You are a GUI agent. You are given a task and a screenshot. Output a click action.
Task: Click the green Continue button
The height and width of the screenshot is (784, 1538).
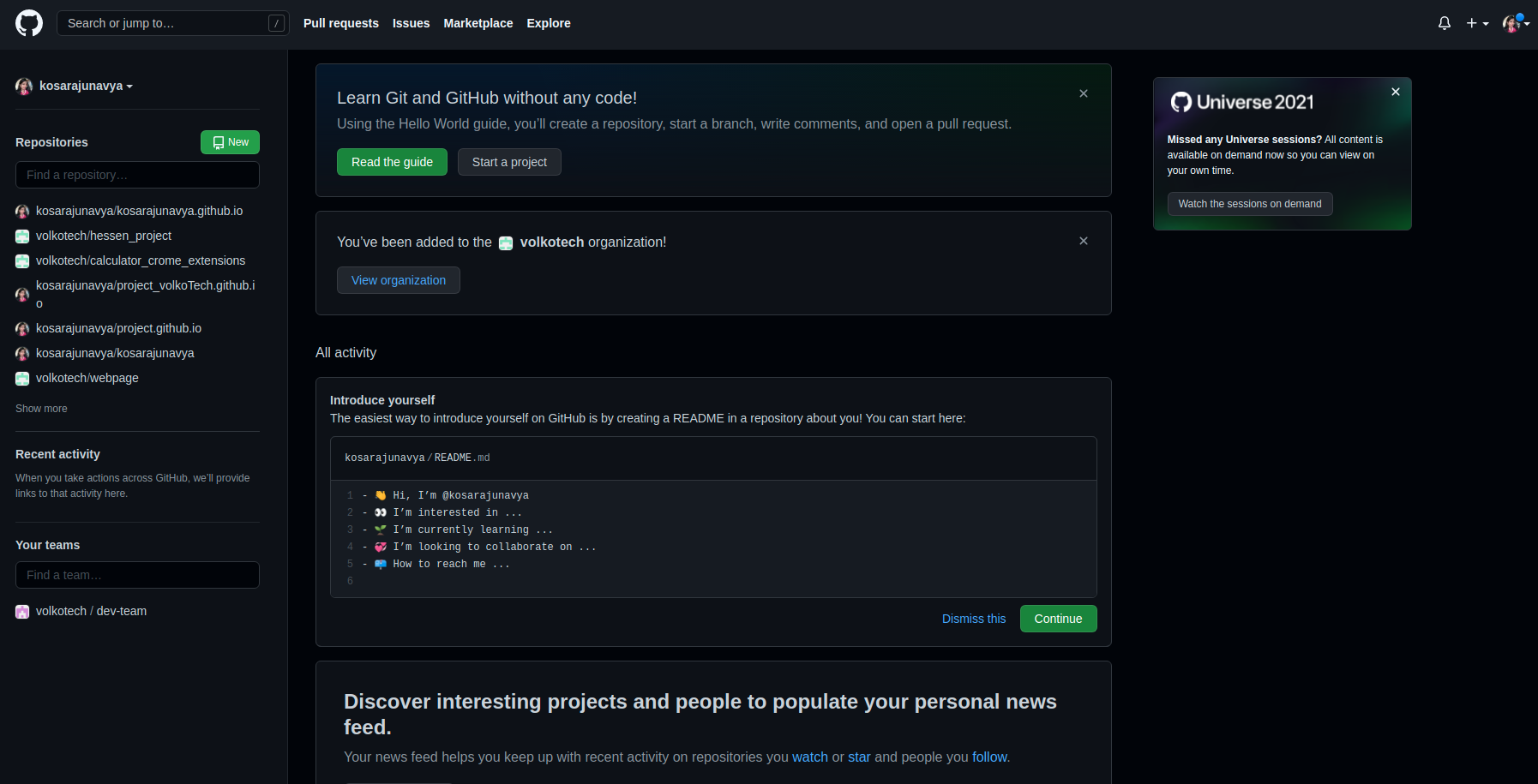1058,619
